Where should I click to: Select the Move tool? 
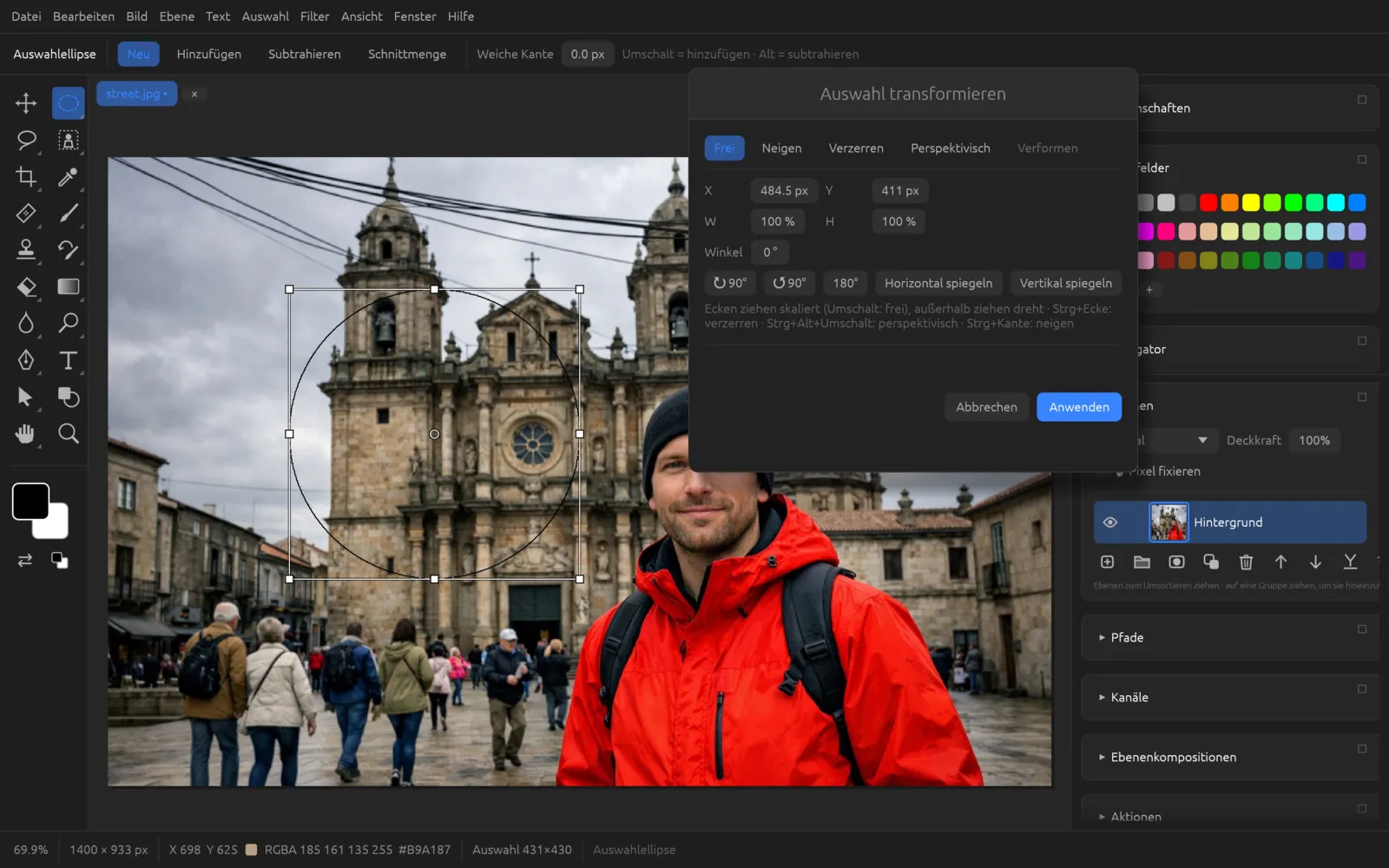[26, 103]
